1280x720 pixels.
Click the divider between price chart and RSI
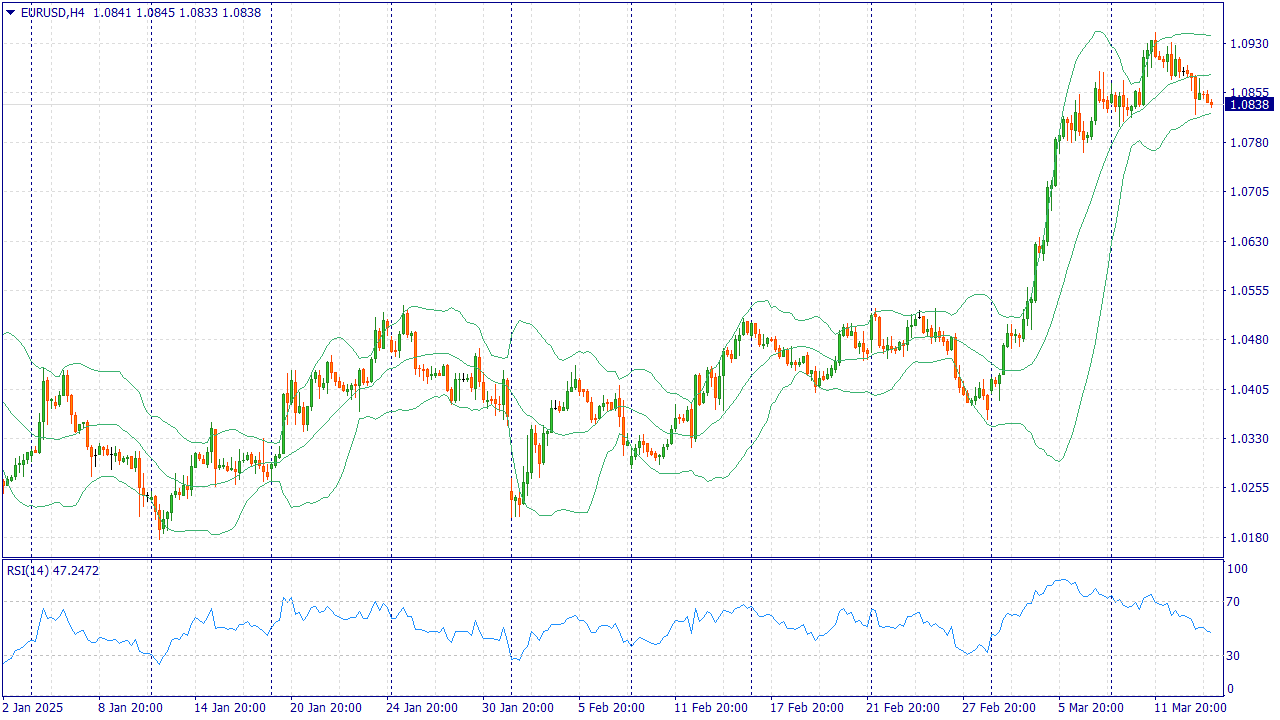[x=612, y=558]
